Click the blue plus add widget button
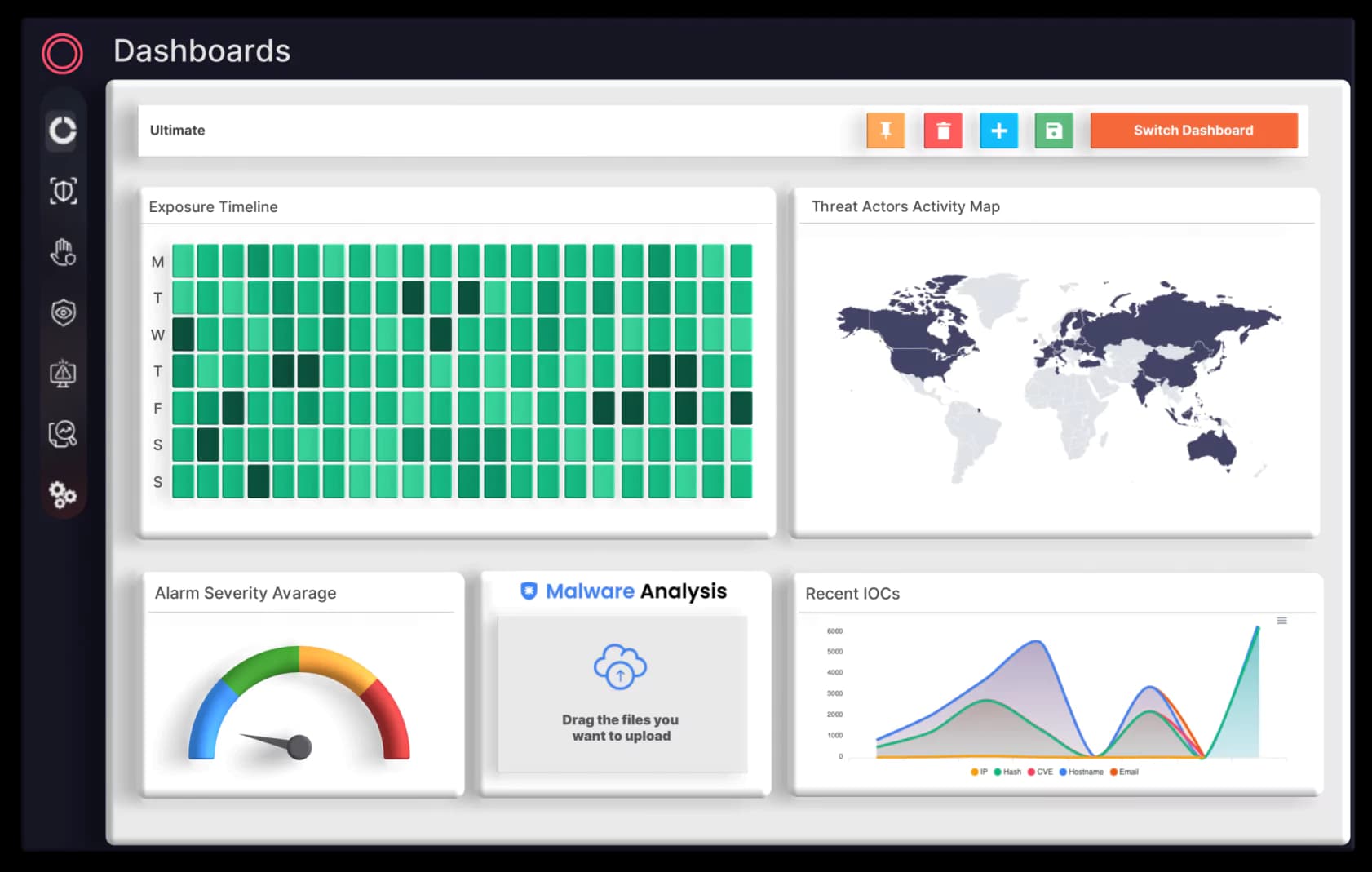1372x872 pixels. pyautogui.click(x=998, y=131)
